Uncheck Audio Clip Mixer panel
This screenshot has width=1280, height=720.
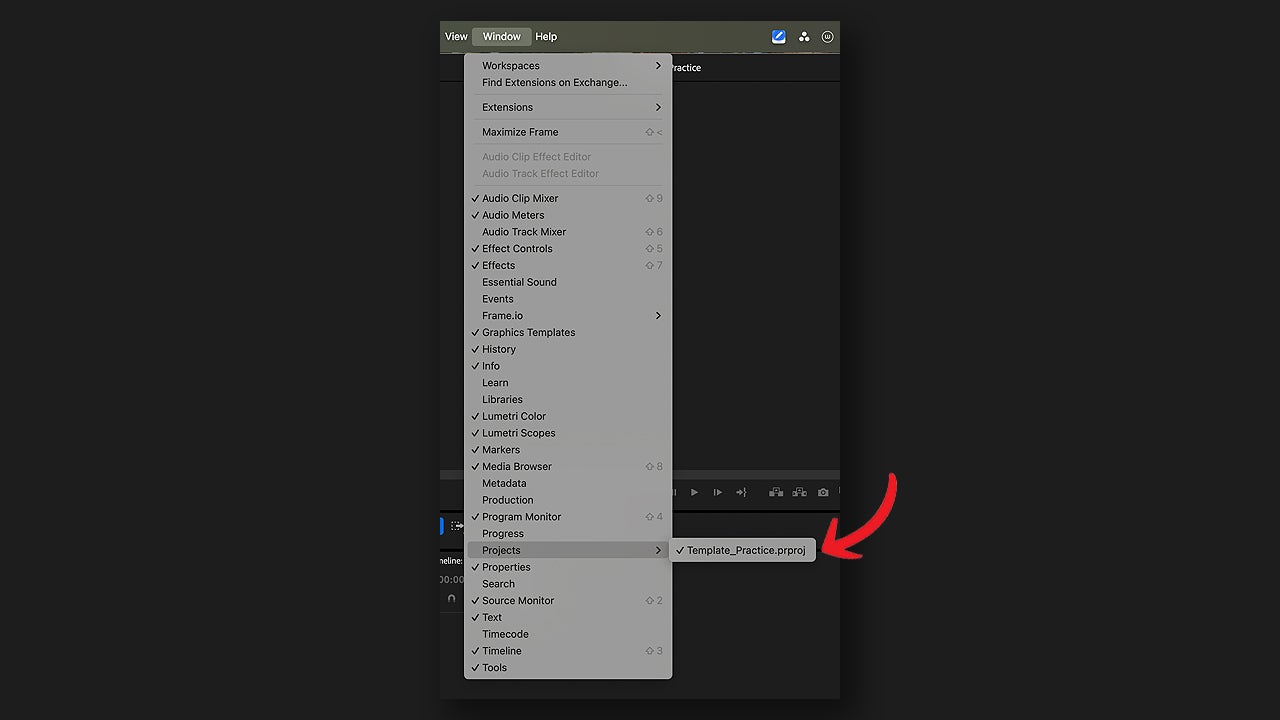[x=568, y=198]
